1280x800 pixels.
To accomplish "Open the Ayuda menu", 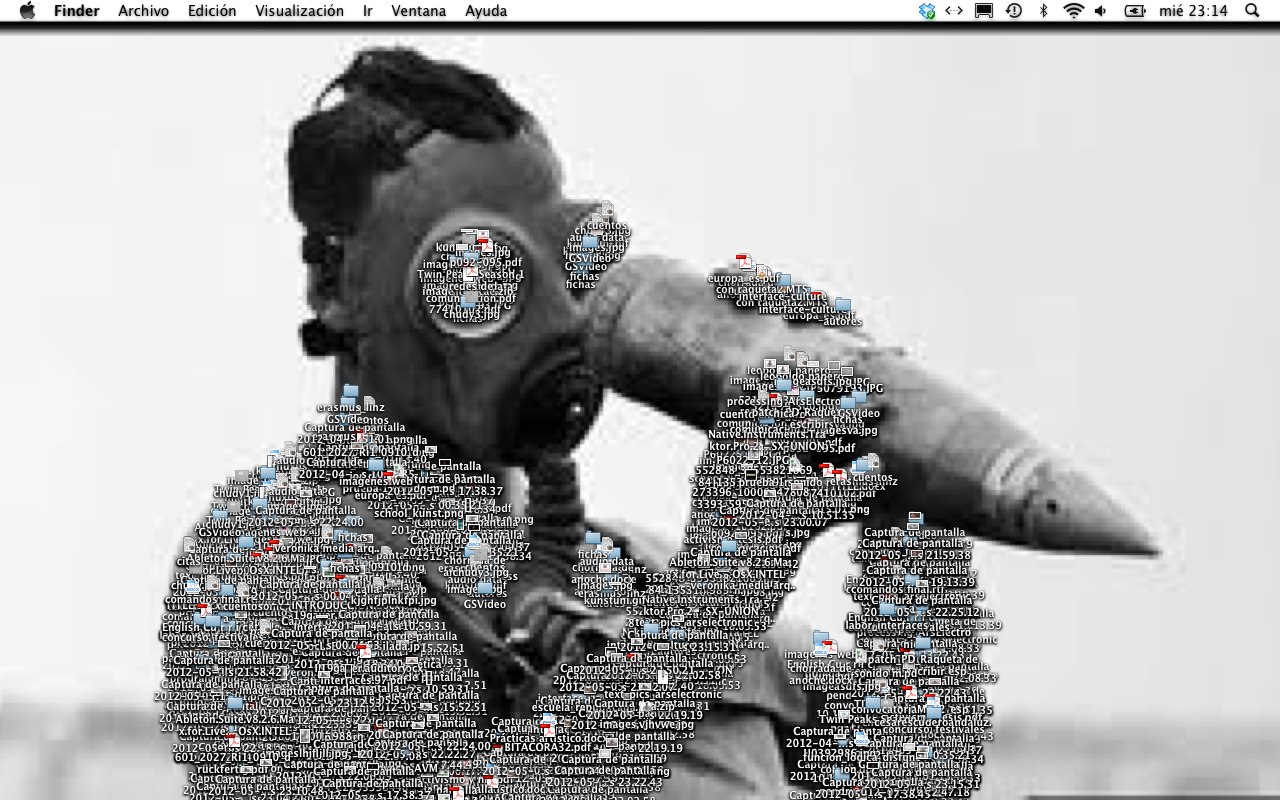I will (486, 11).
